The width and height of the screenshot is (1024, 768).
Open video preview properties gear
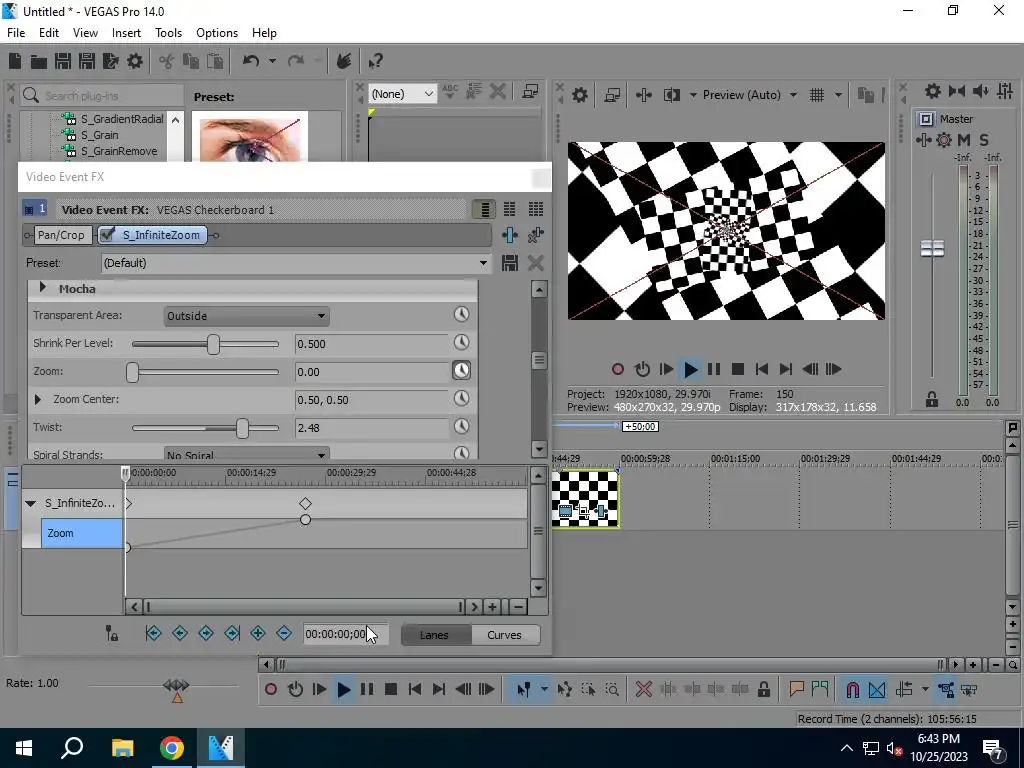point(579,95)
